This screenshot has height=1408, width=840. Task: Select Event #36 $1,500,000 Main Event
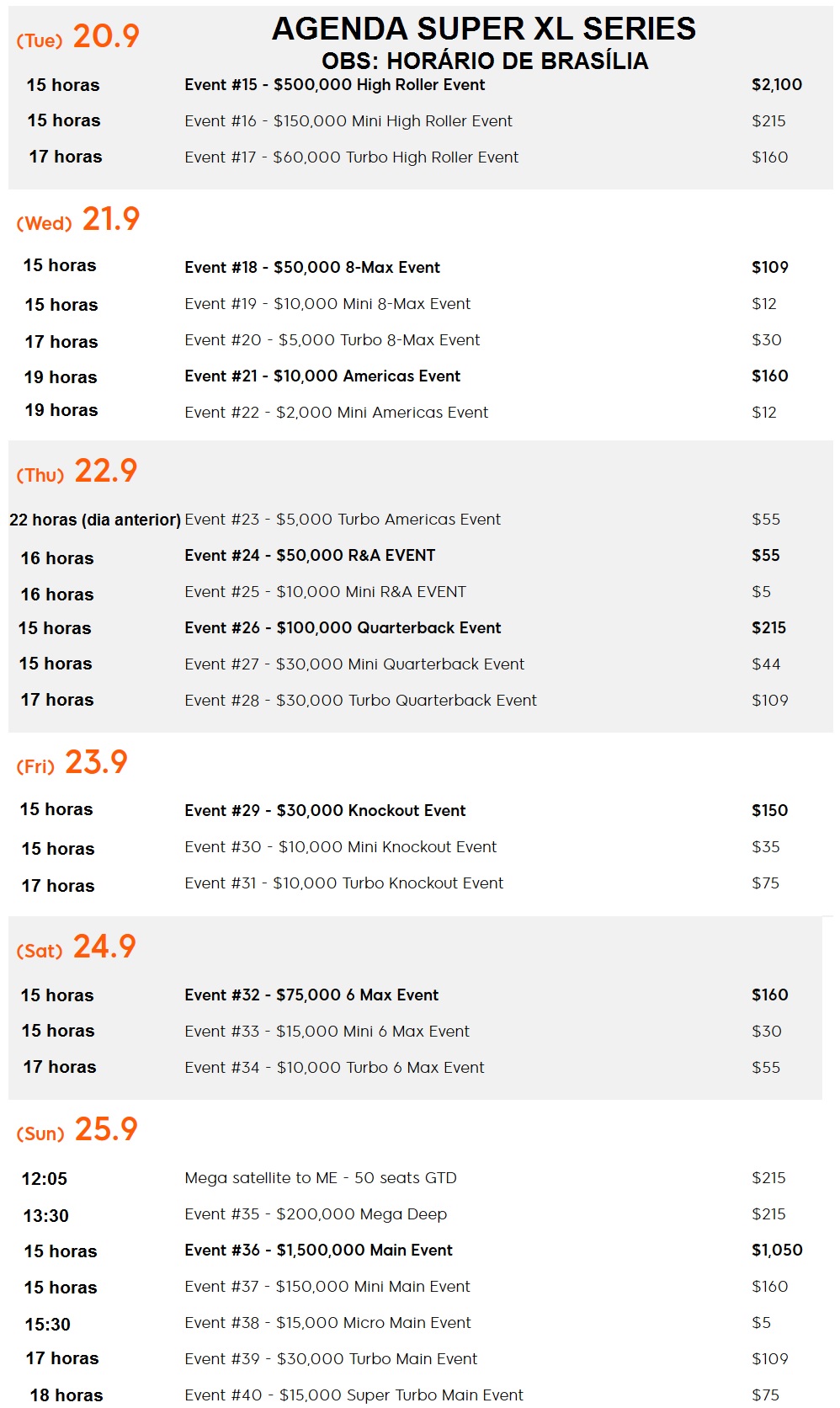pos(318,1251)
